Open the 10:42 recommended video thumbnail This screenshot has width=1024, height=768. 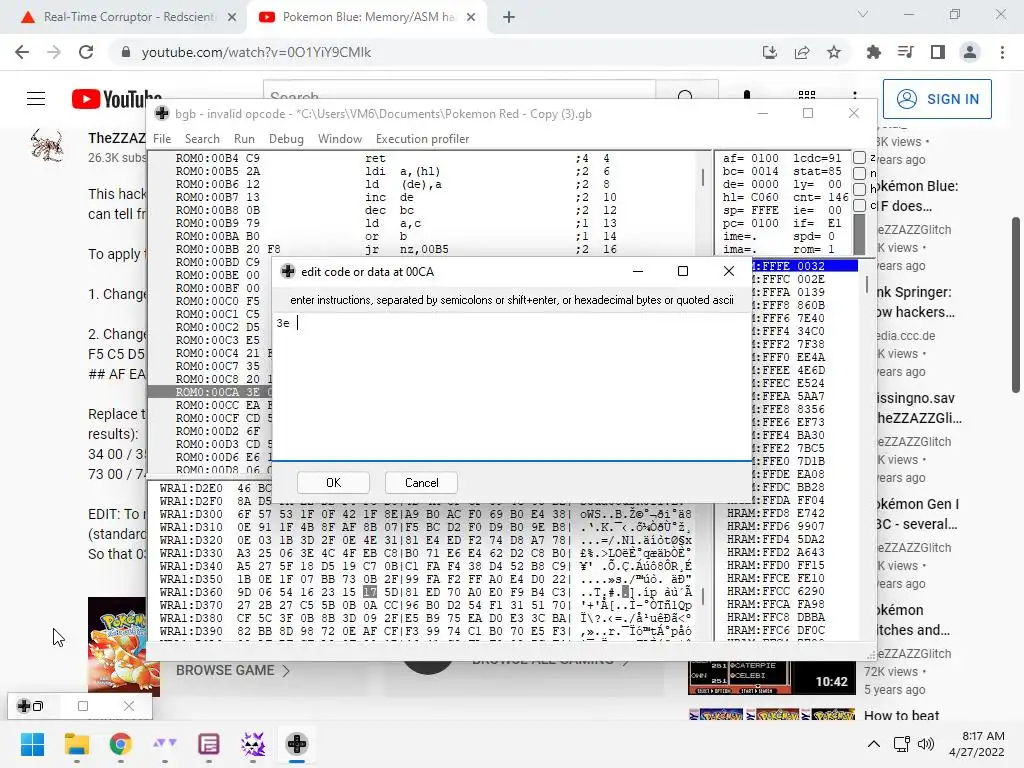(x=771, y=678)
